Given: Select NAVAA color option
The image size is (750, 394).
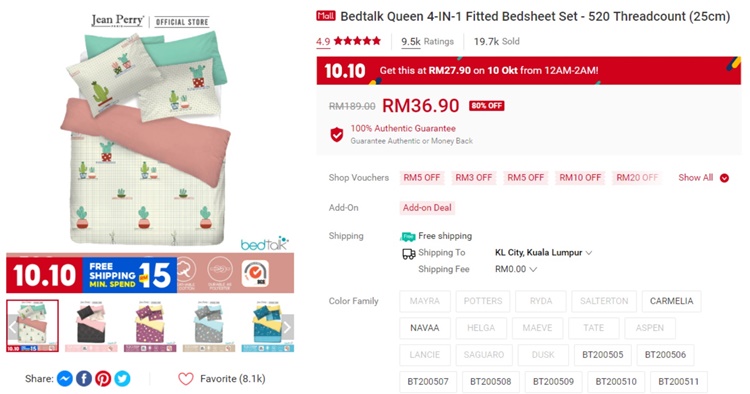Looking at the screenshot, I should pos(424,328).
